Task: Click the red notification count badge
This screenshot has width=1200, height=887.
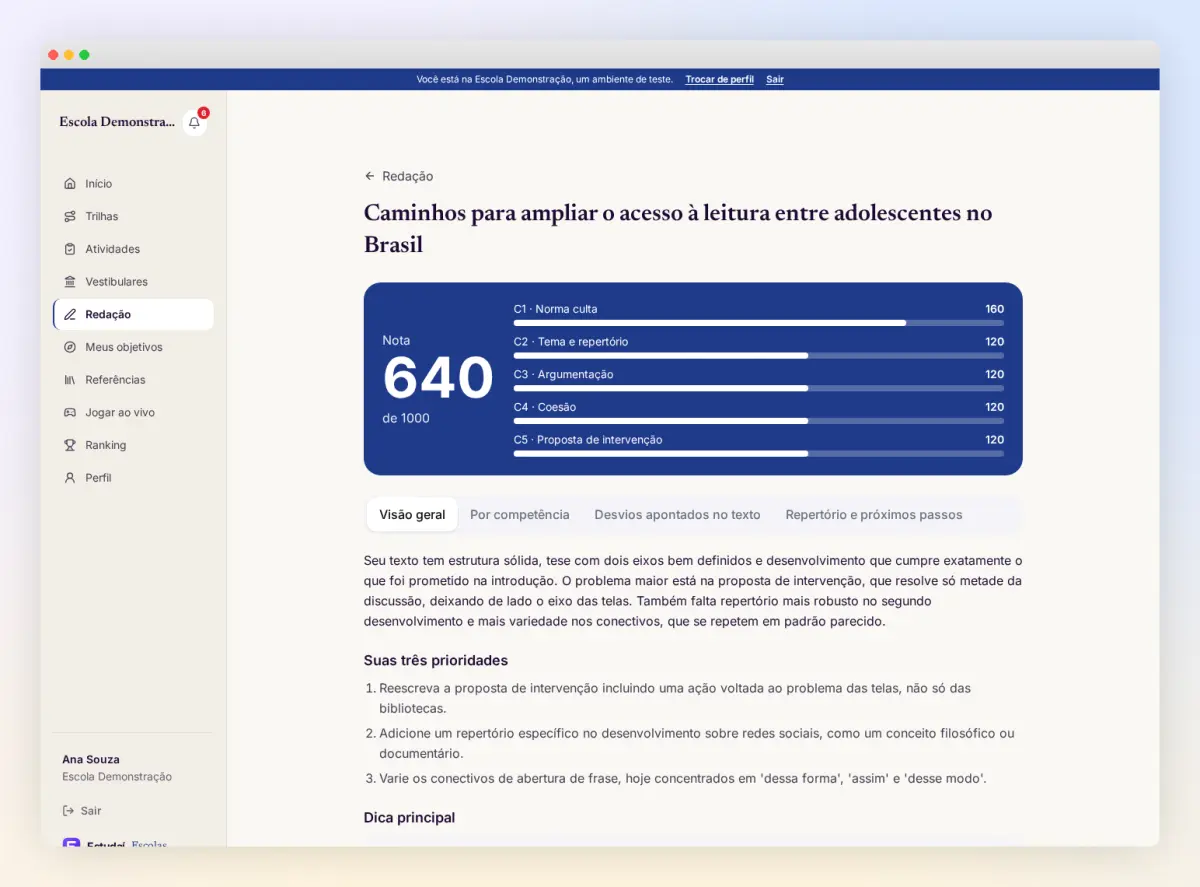Action: [x=203, y=113]
